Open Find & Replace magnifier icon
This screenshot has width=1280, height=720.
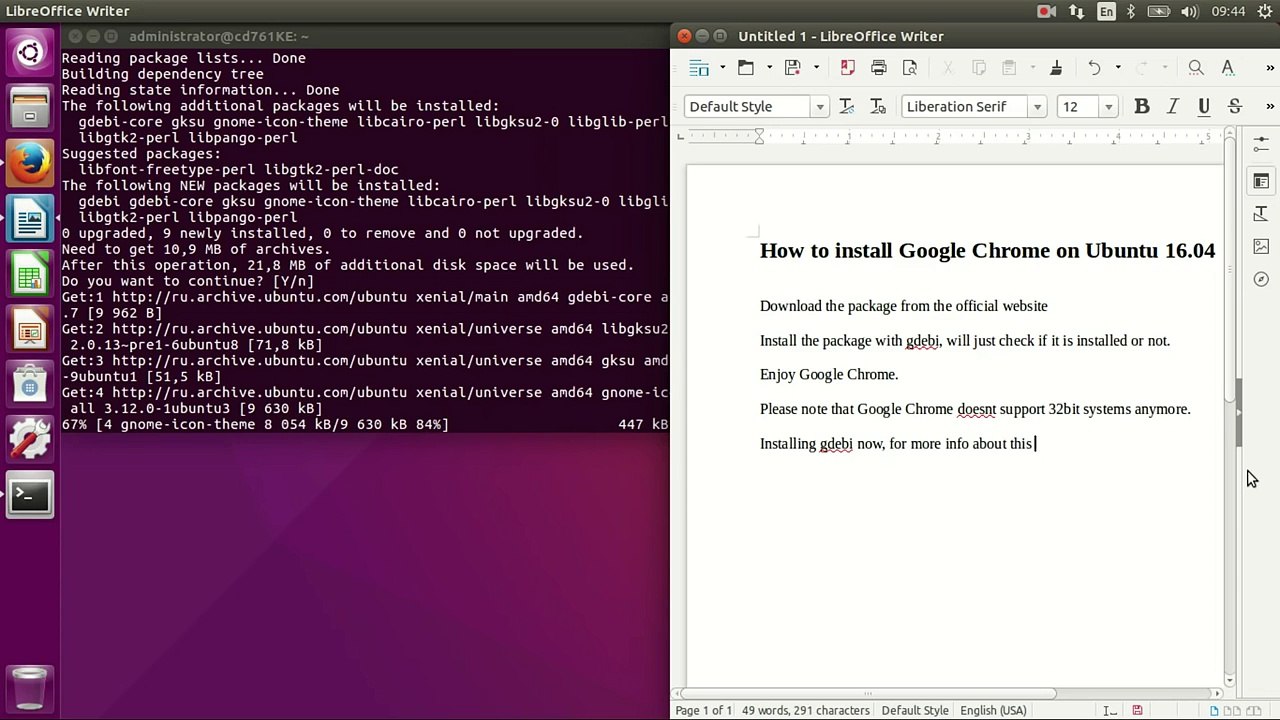pos(1196,68)
